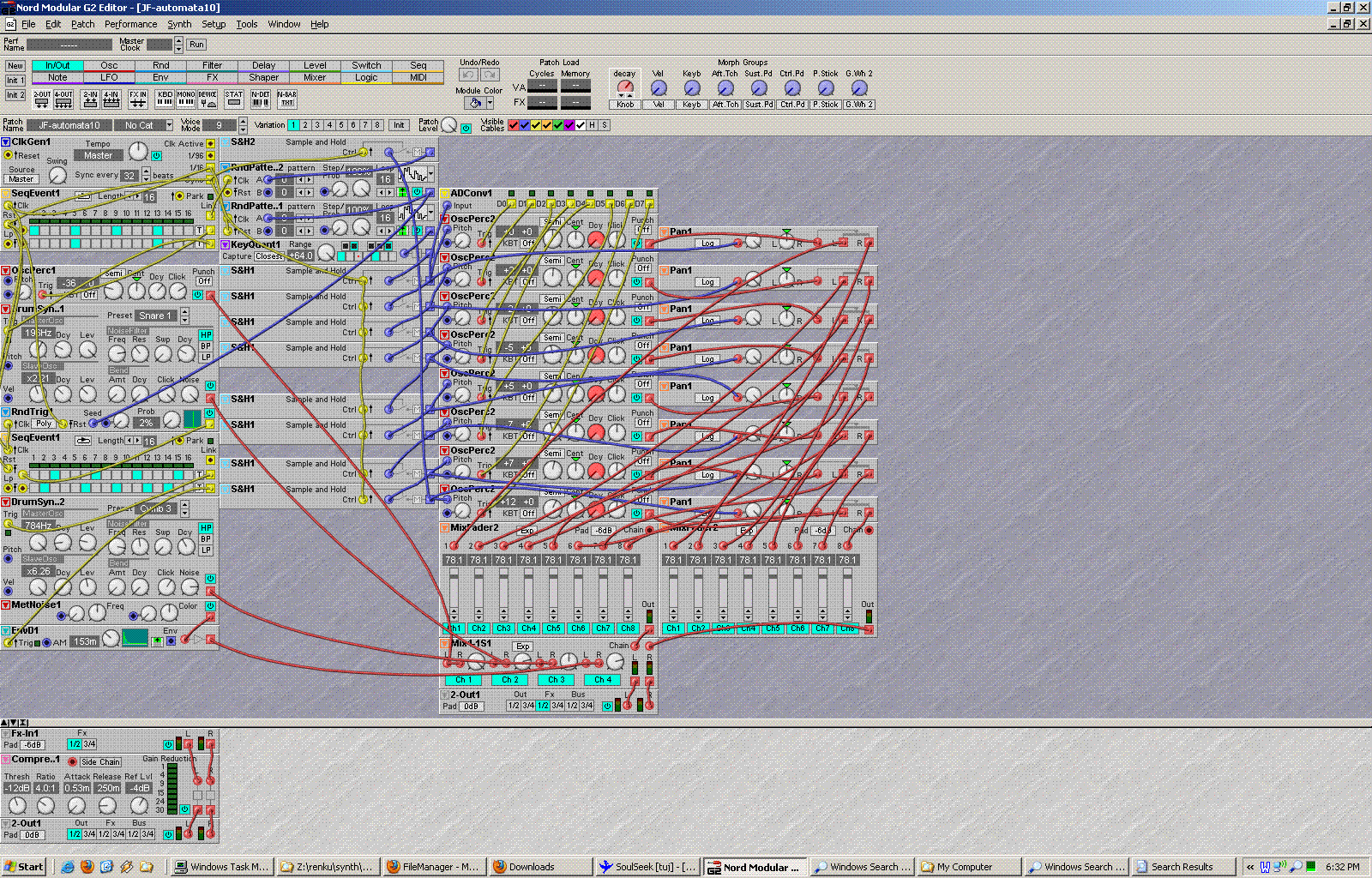Toggle the H hide cables button
The image size is (1372, 878).
tap(593, 125)
